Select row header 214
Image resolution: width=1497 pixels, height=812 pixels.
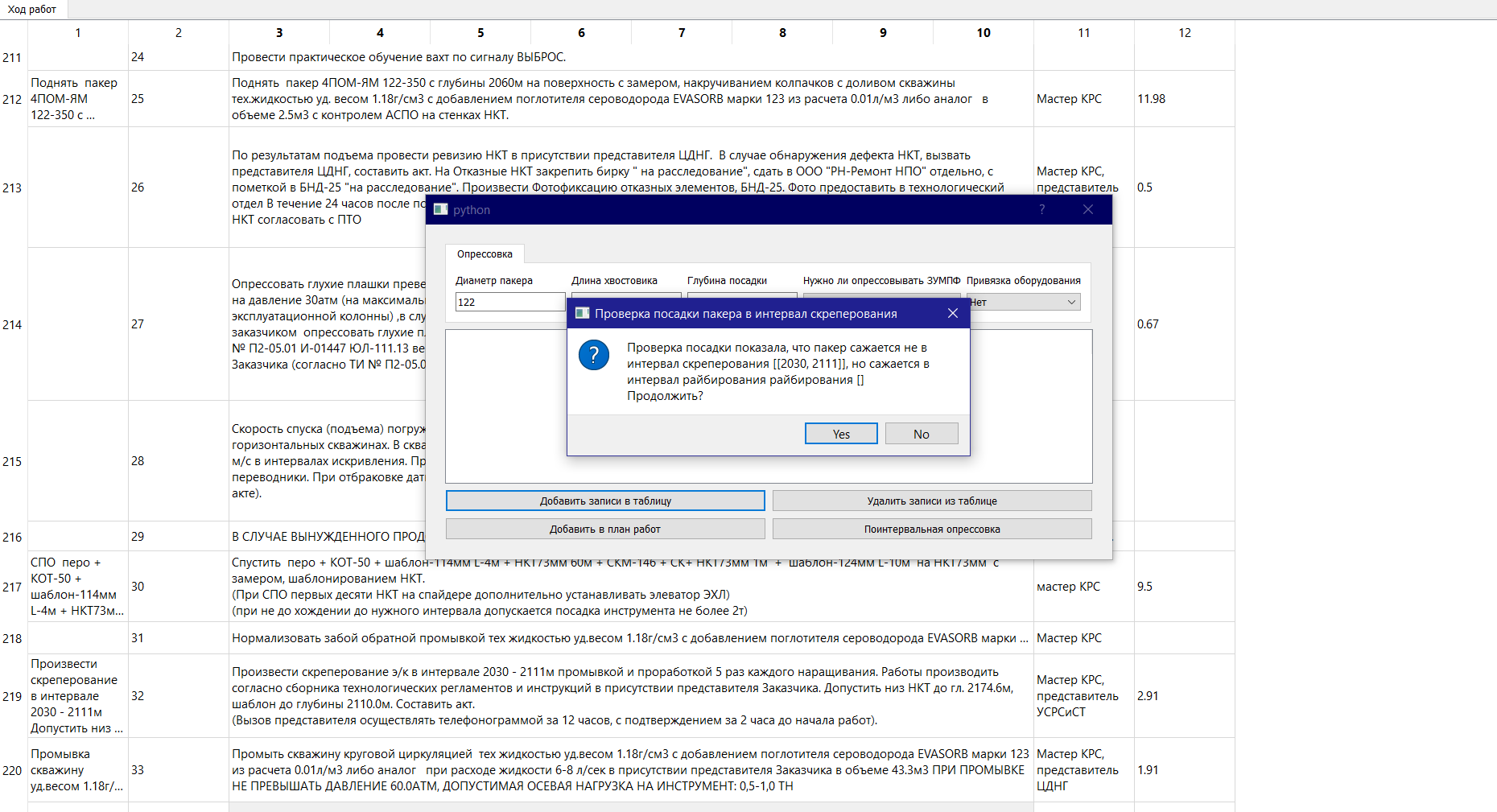(13, 324)
